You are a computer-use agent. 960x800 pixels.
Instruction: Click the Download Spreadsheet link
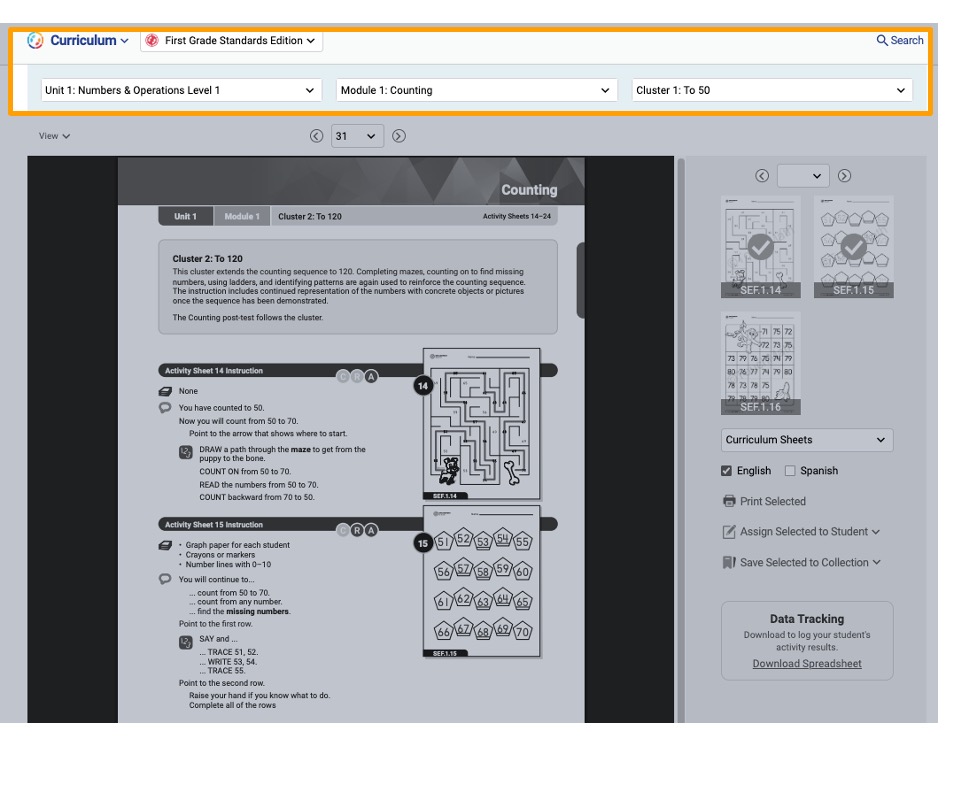[807, 664]
